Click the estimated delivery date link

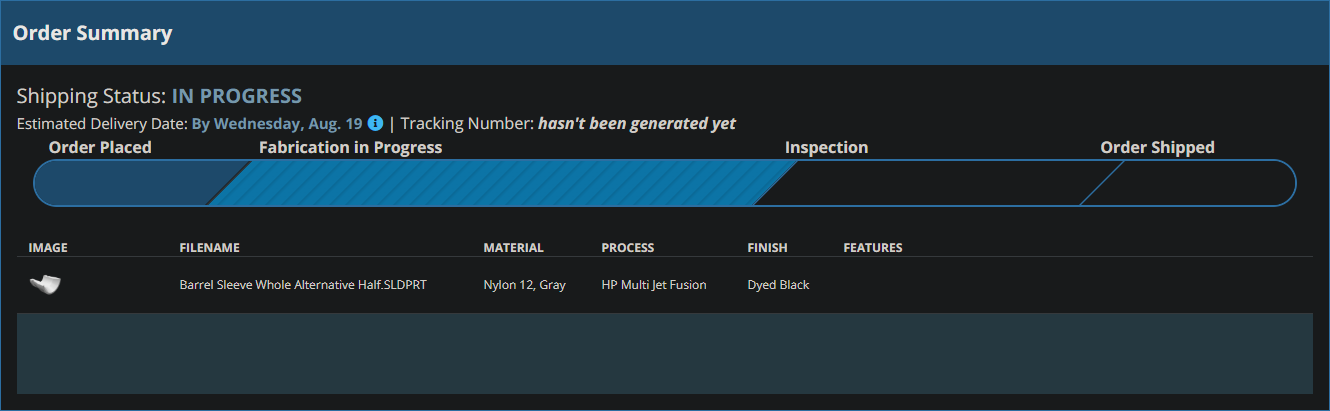tap(277, 124)
